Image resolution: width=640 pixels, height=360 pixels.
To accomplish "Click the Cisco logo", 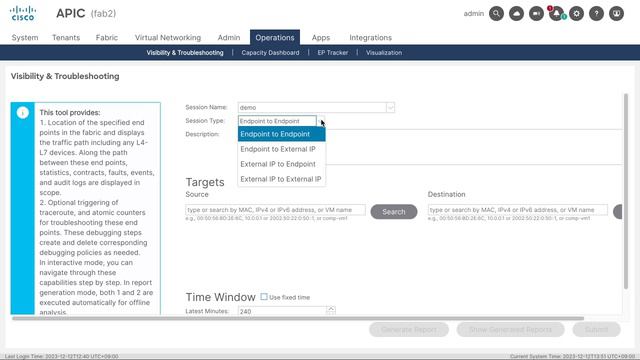I will click(23, 13).
